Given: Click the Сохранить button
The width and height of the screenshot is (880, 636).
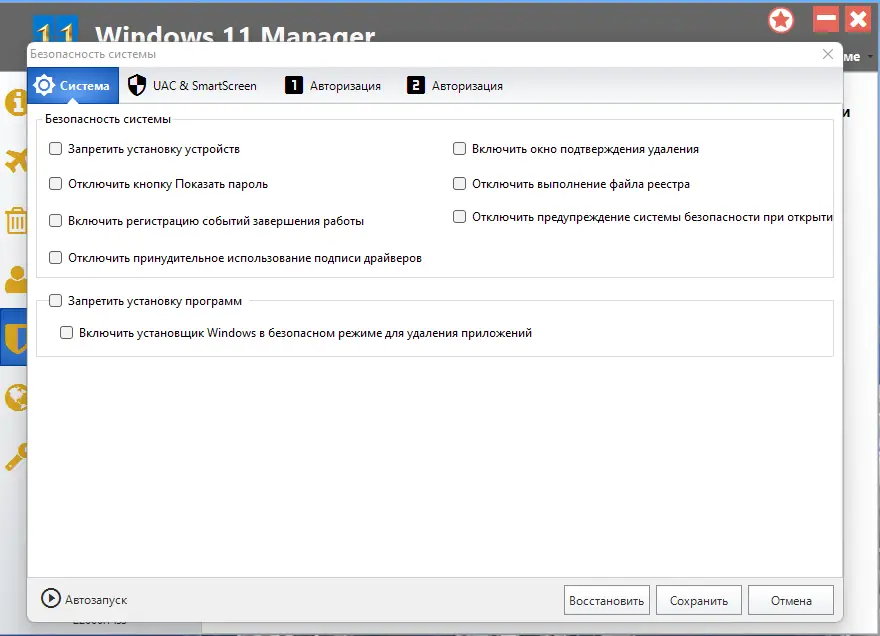Looking at the screenshot, I should click(699, 600).
